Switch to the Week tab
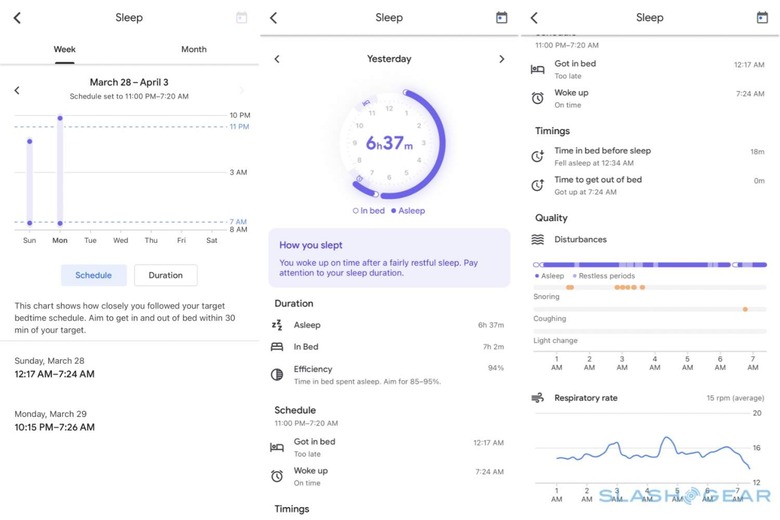This screenshot has height=520, width=780. click(65, 49)
